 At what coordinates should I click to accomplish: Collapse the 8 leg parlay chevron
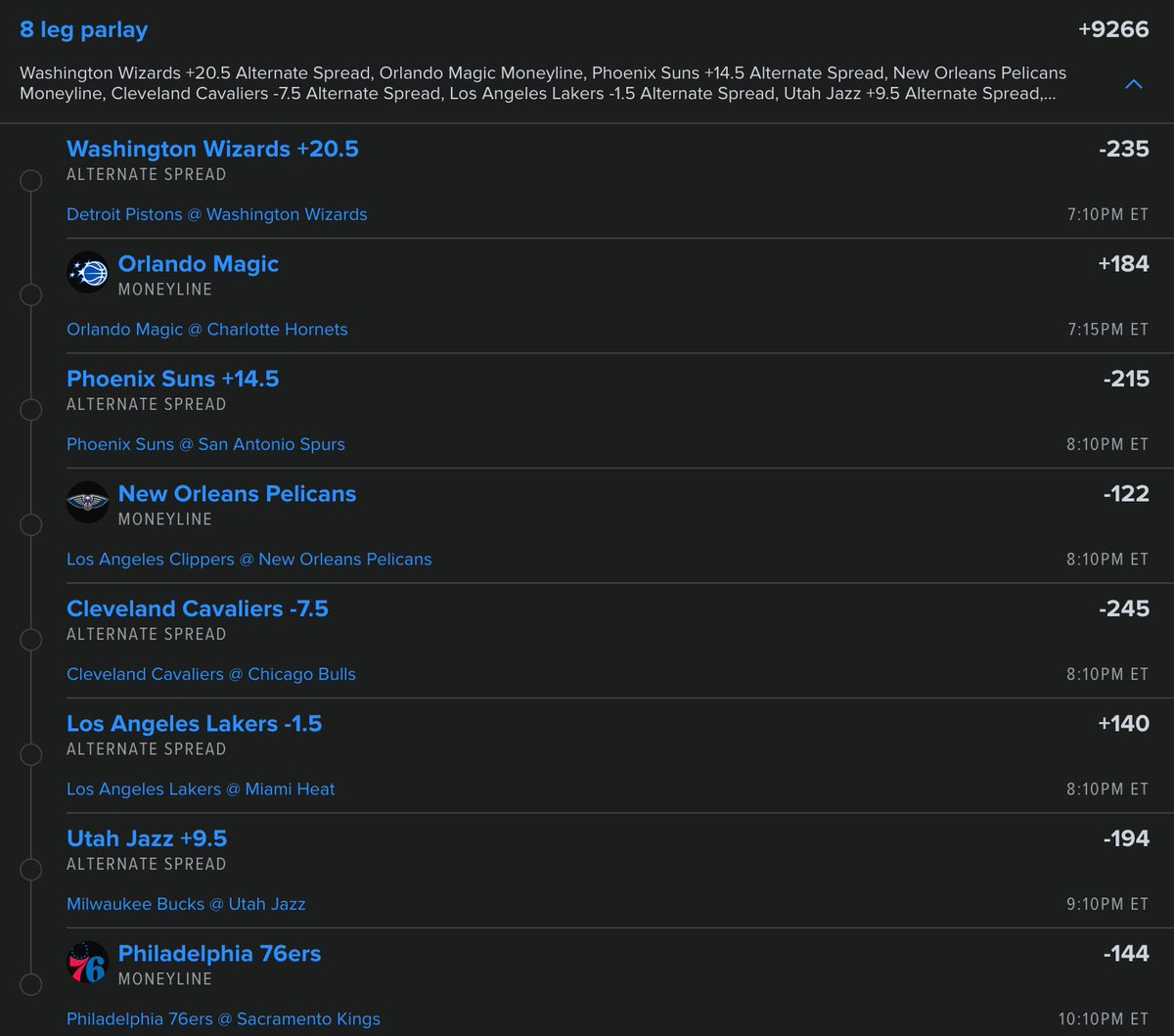tap(1134, 84)
